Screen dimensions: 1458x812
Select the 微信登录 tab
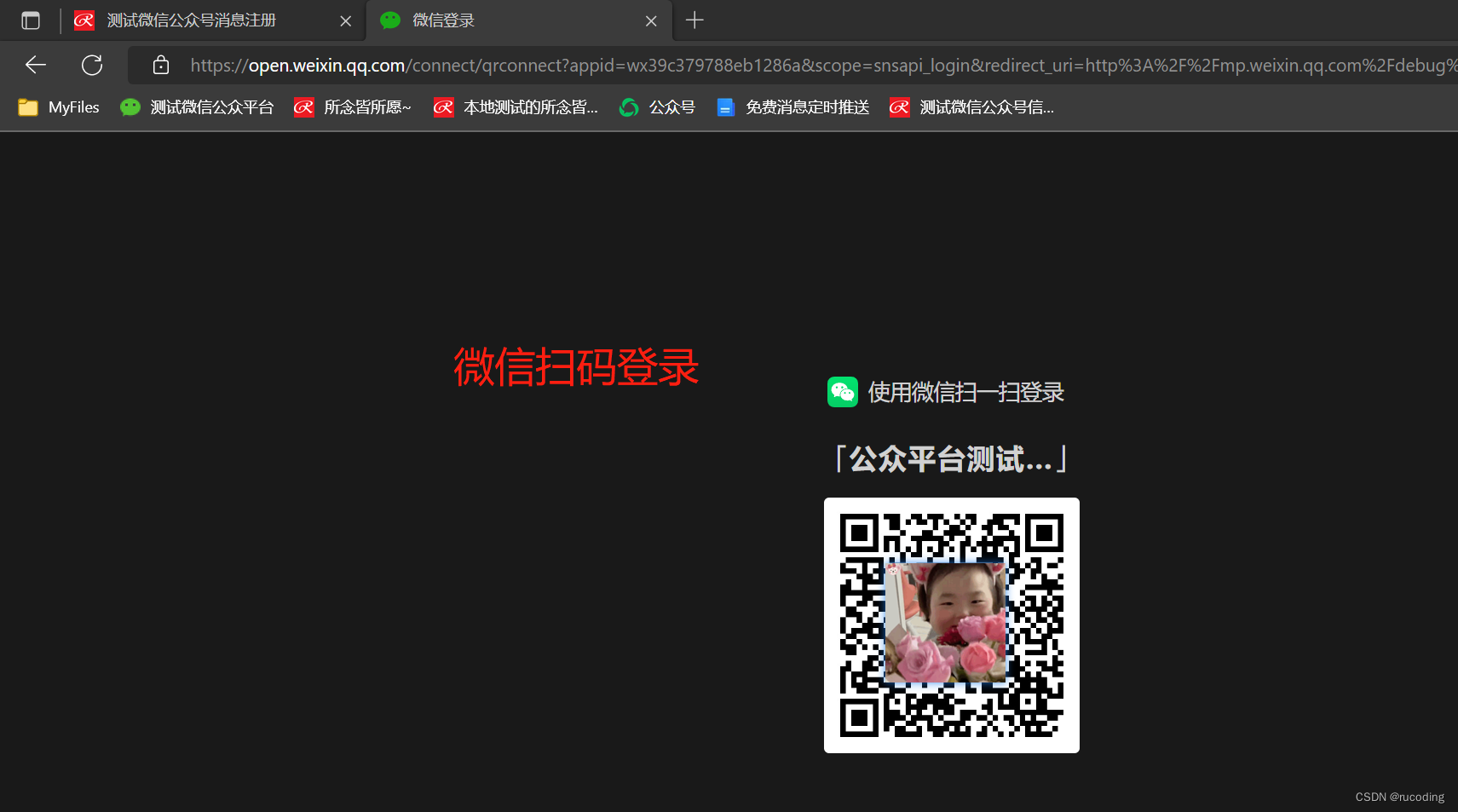519,20
